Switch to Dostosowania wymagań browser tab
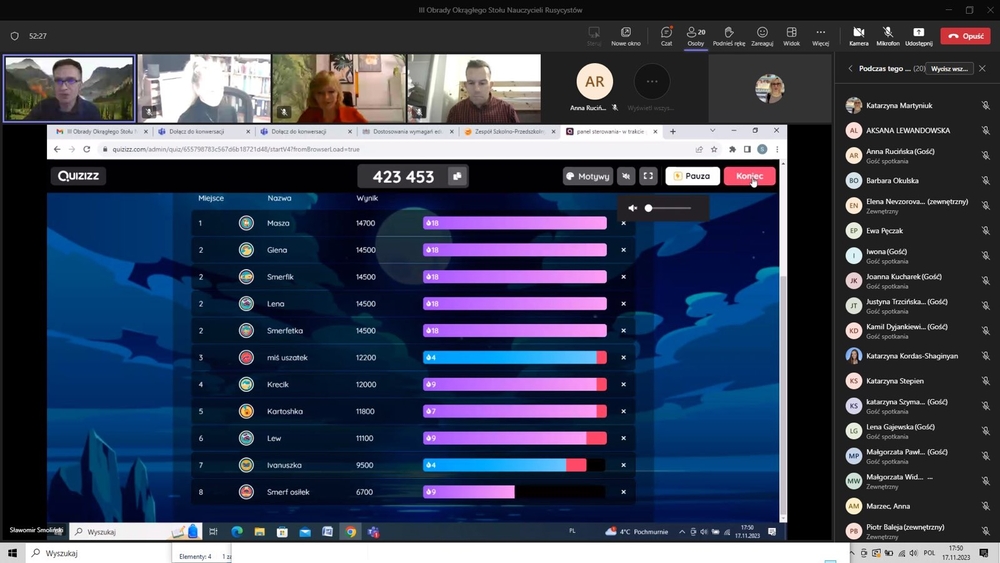This screenshot has width=1000, height=563. (x=406, y=131)
